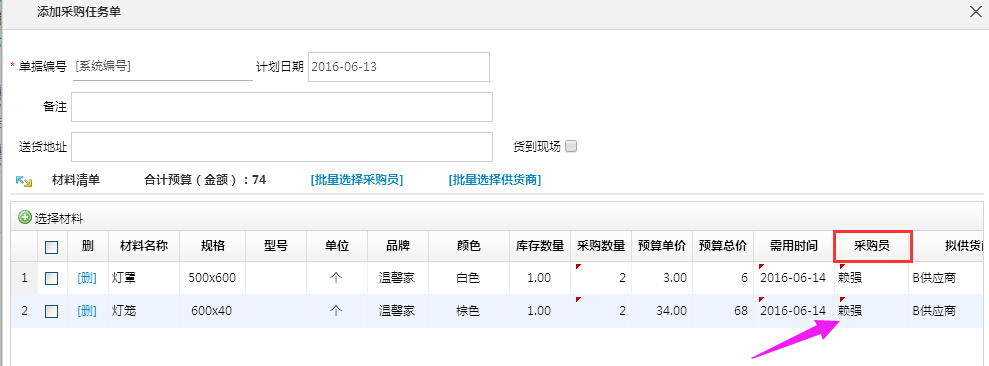Click the 单位 column header
Image resolution: width=989 pixels, height=366 pixels.
337,246
